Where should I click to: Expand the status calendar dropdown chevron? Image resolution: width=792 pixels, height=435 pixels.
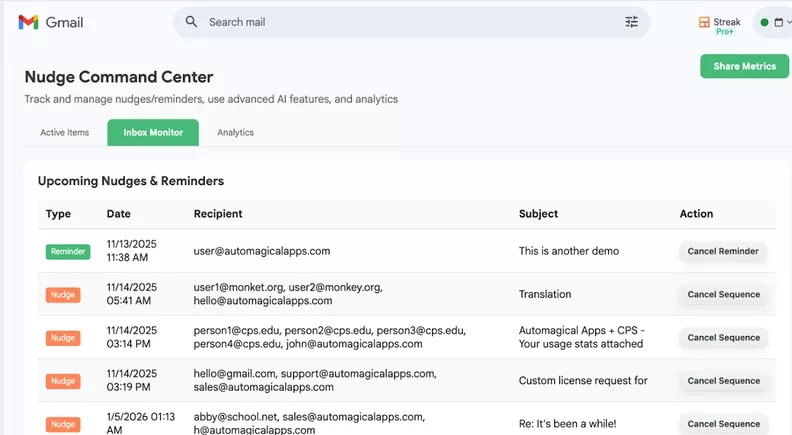(788, 22)
